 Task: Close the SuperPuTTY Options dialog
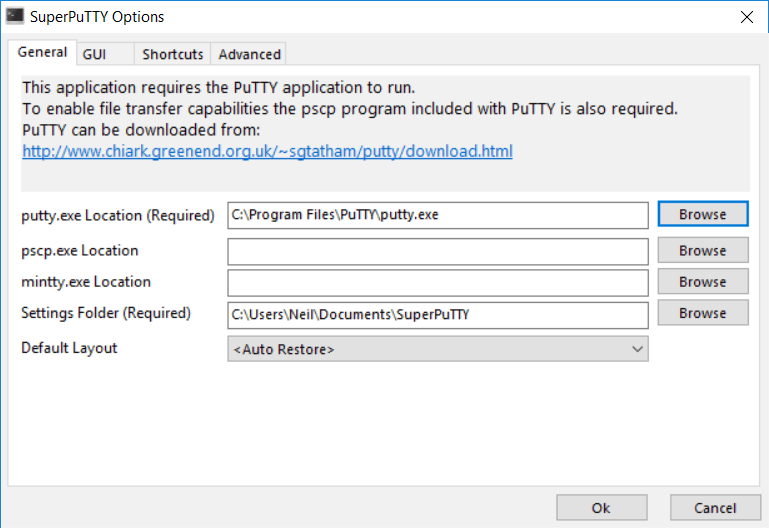click(745, 17)
